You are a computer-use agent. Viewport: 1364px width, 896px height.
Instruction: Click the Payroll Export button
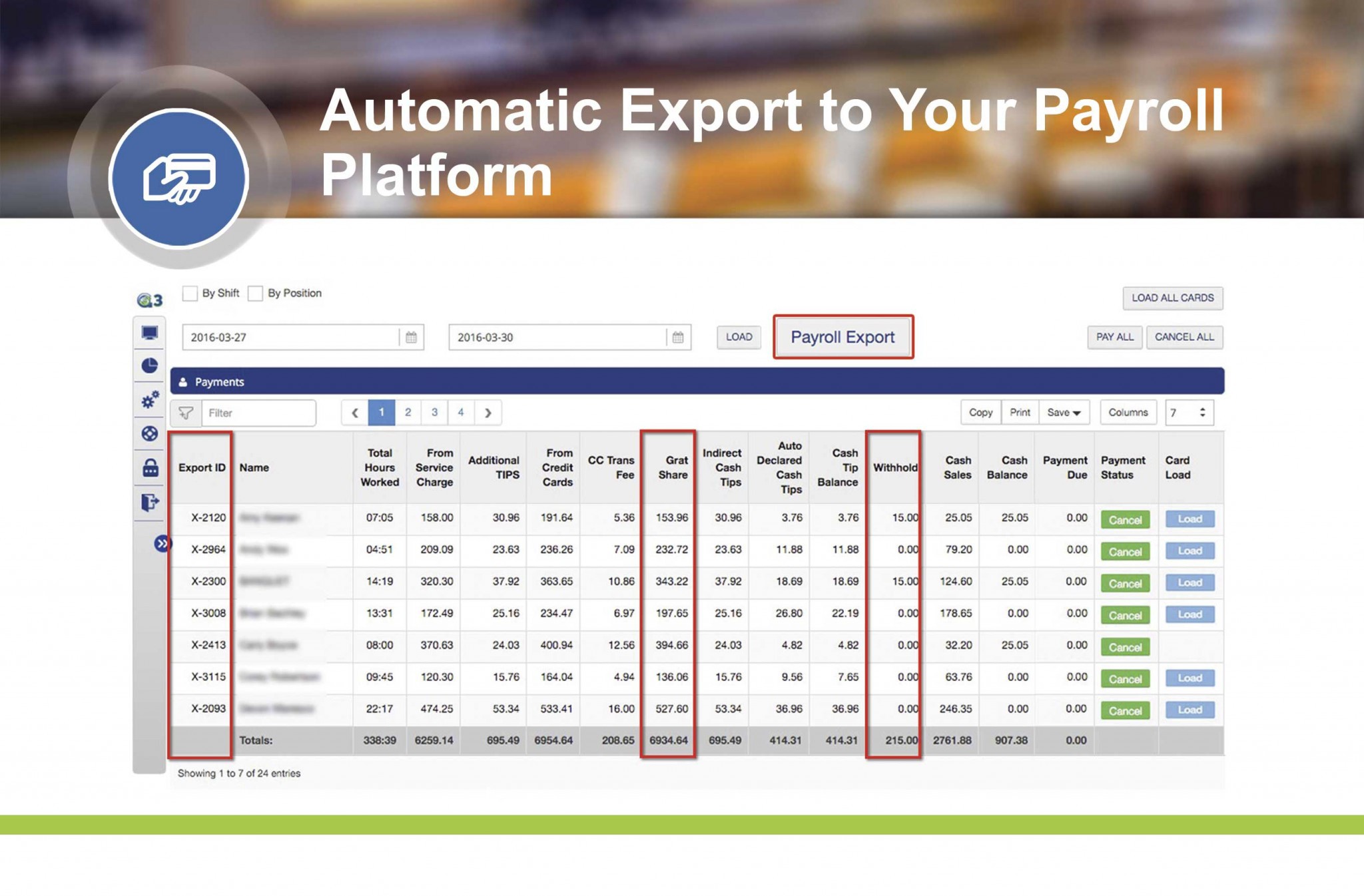(843, 337)
